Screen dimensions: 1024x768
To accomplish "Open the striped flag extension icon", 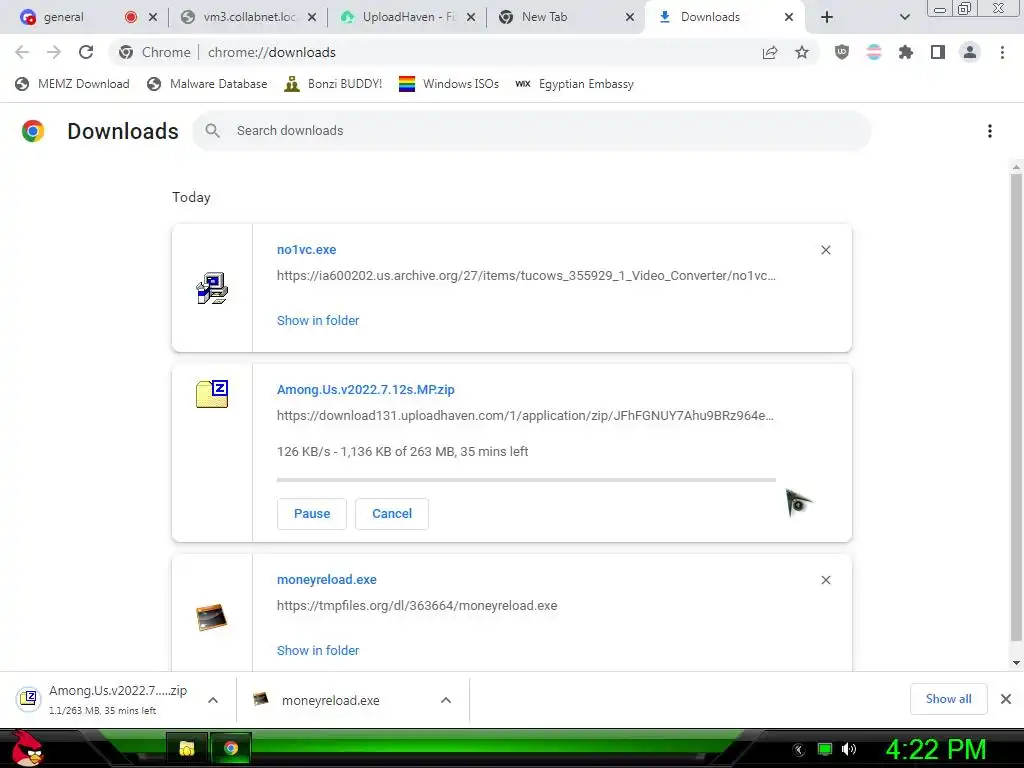I will (x=874, y=52).
